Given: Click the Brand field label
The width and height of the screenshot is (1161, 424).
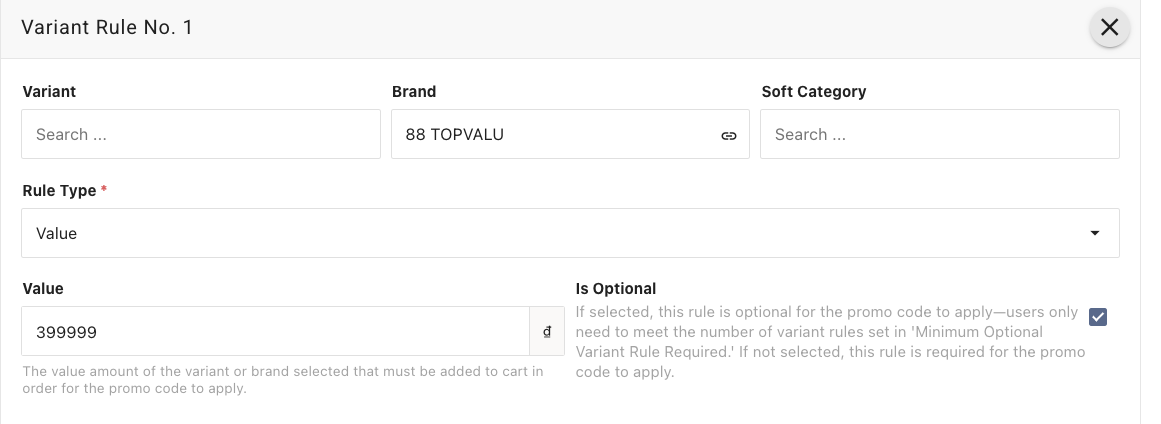Looking at the screenshot, I should pyautogui.click(x=414, y=91).
